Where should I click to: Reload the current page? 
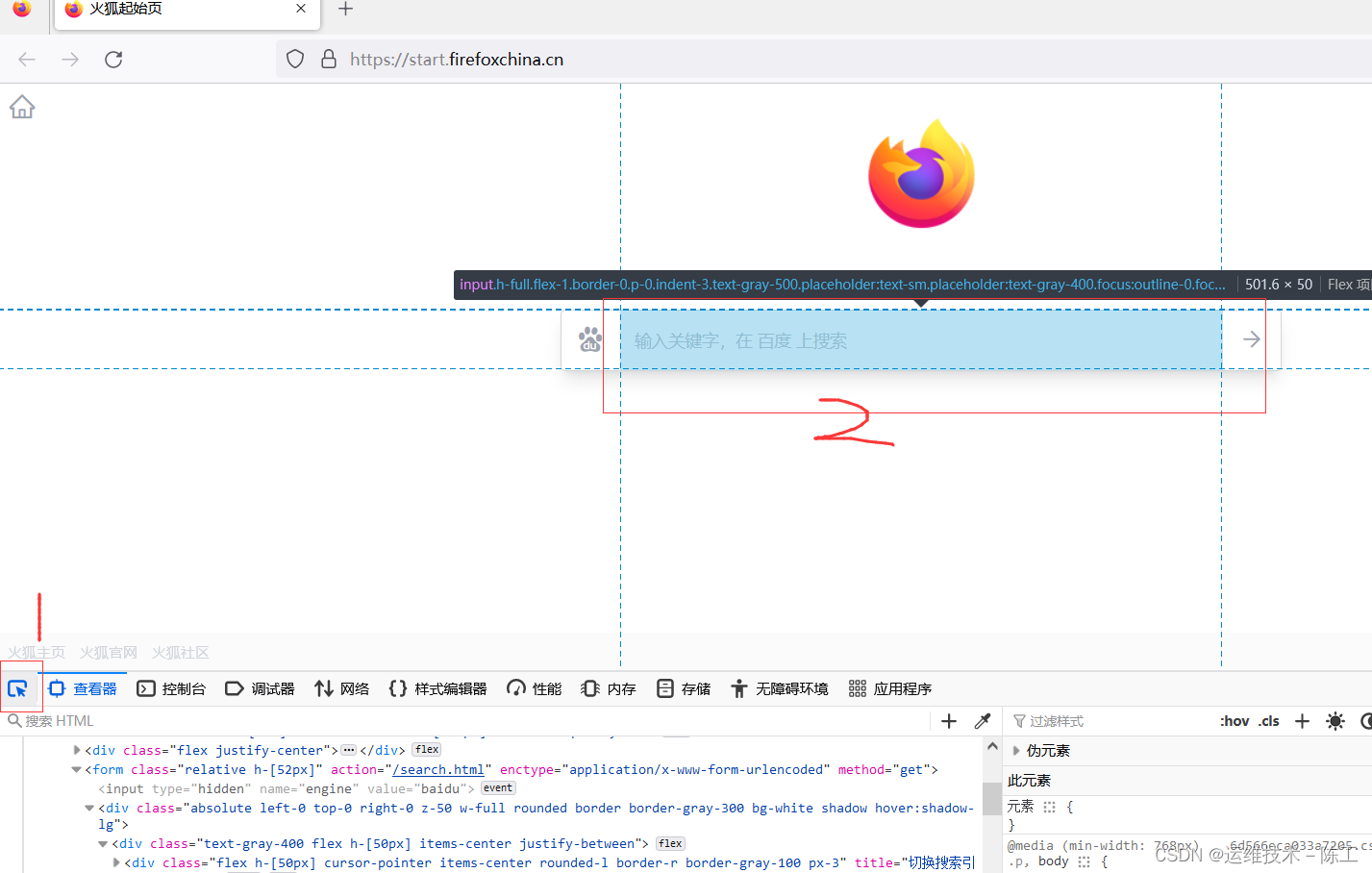pyautogui.click(x=113, y=60)
